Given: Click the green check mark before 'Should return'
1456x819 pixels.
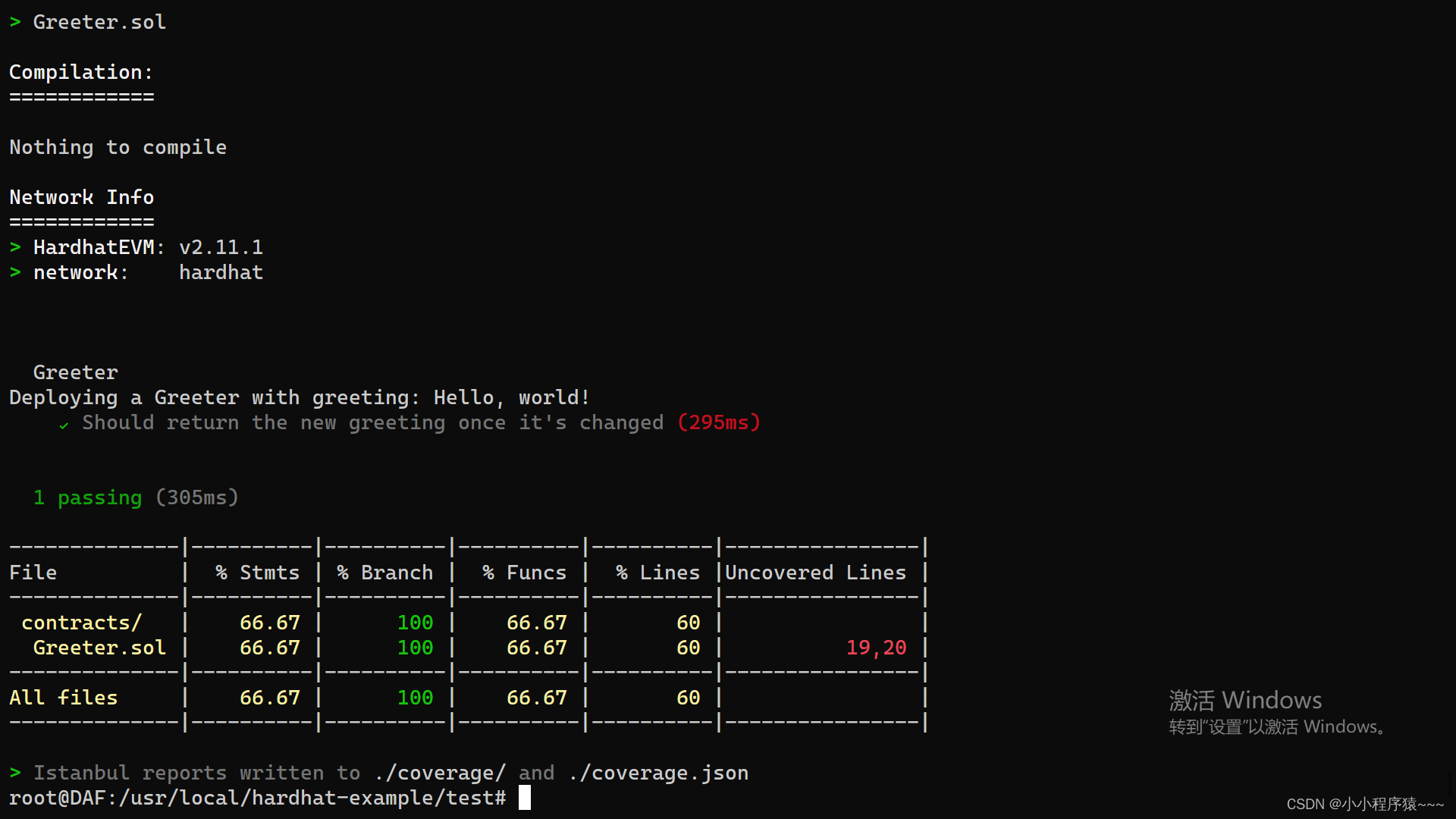Looking at the screenshot, I should pos(64,425).
